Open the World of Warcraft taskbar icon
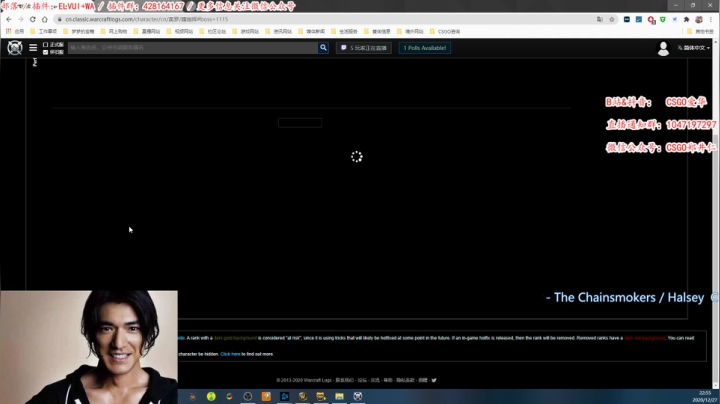 pos(303,396)
